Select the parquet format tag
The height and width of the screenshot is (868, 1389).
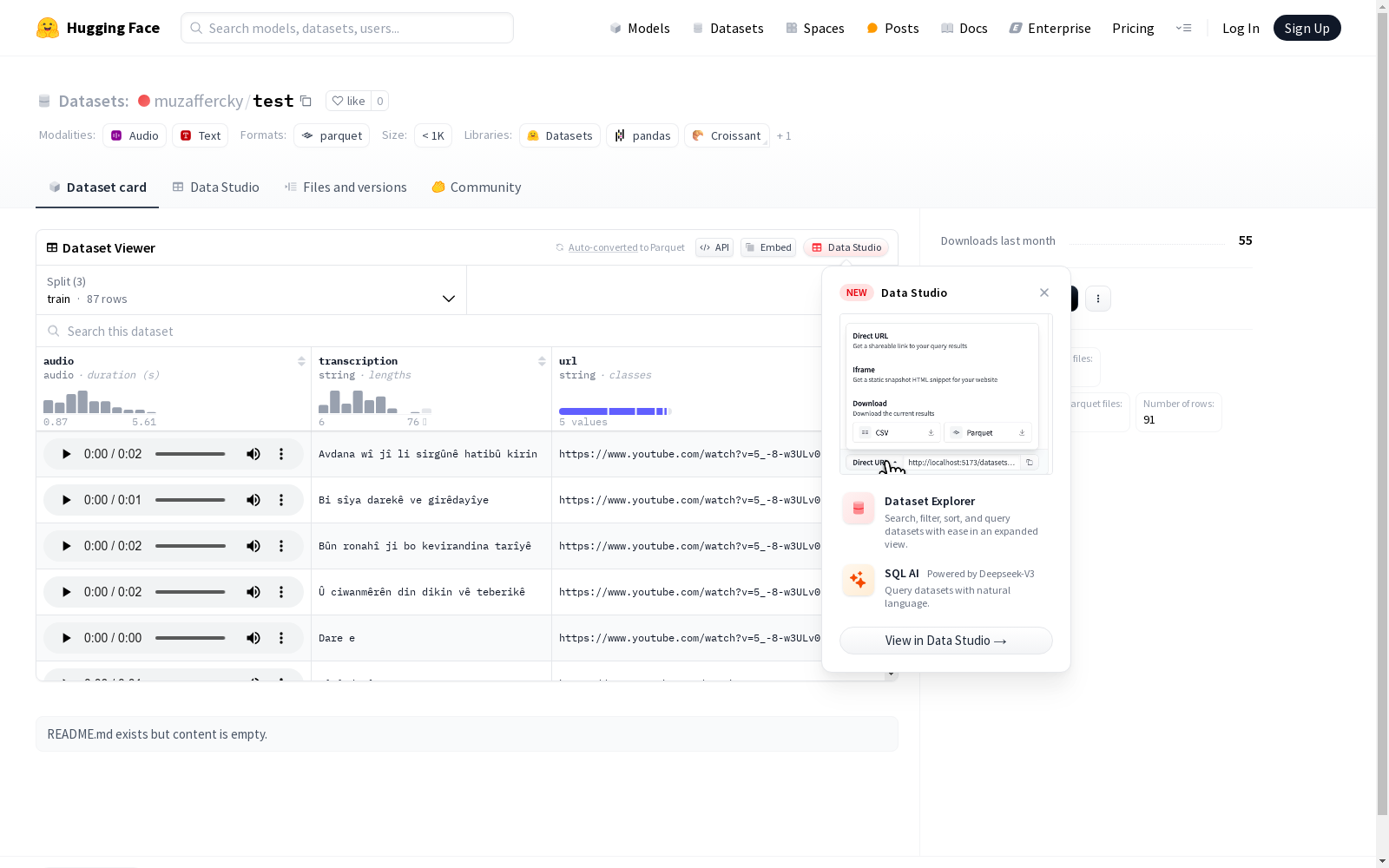point(332,135)
